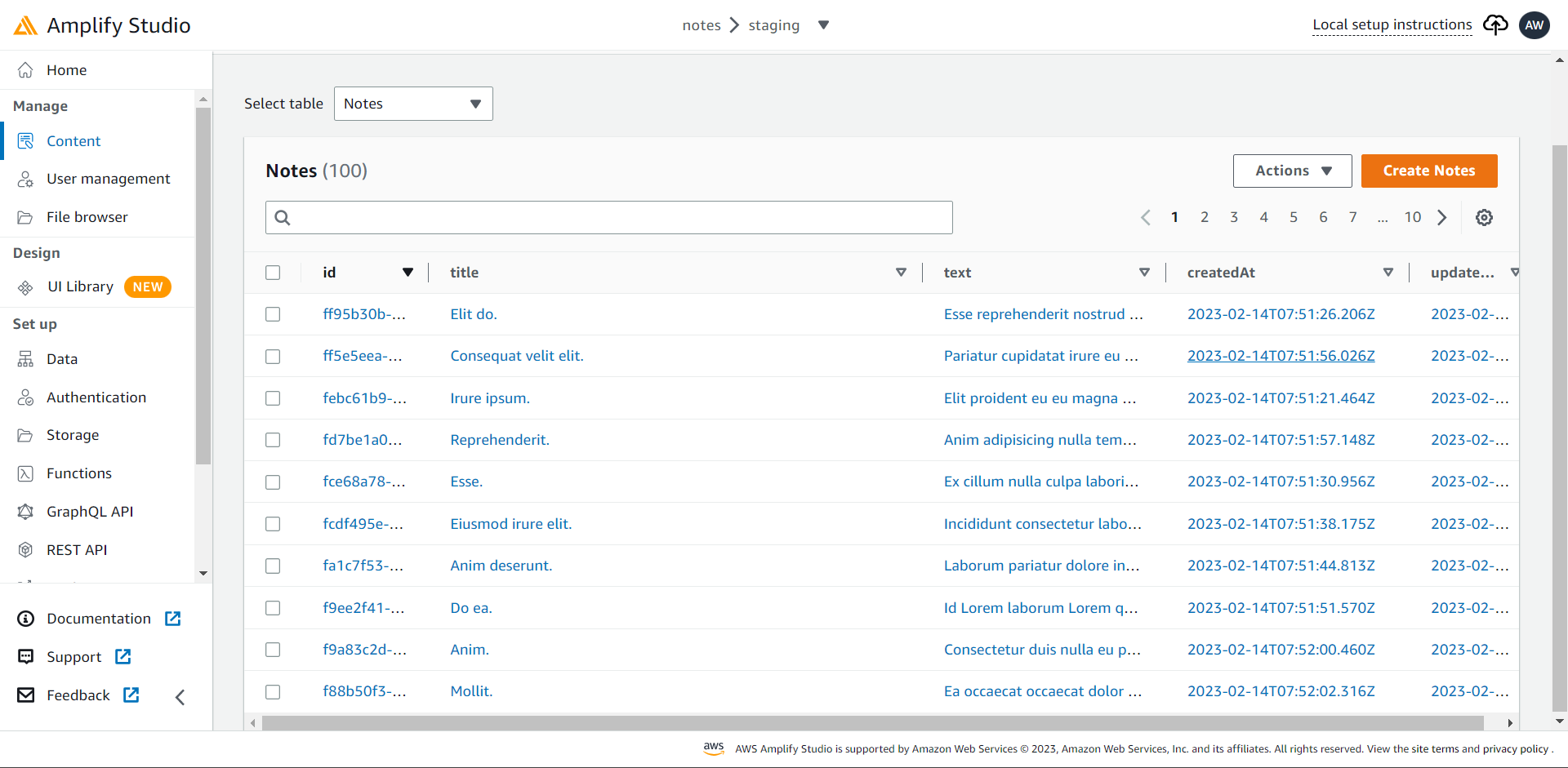This screenshot has height=768, width=1568.
Task: Click the sidebar vertical scrollbar
Action: pyautogui.click(x=203, y=286)
